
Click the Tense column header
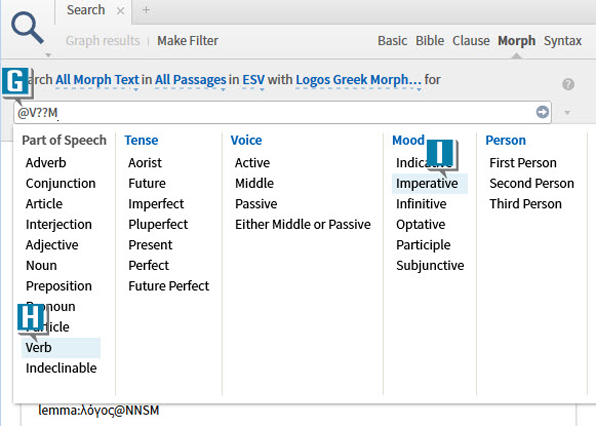coord(141,140)
